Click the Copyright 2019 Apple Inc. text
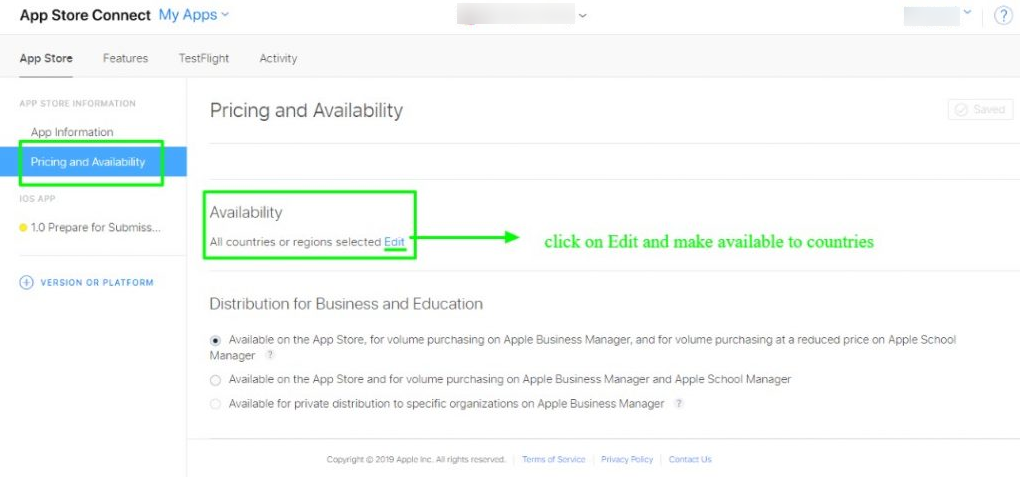The width and height of the screenshot is (1020, 477). tap(416, 459)
